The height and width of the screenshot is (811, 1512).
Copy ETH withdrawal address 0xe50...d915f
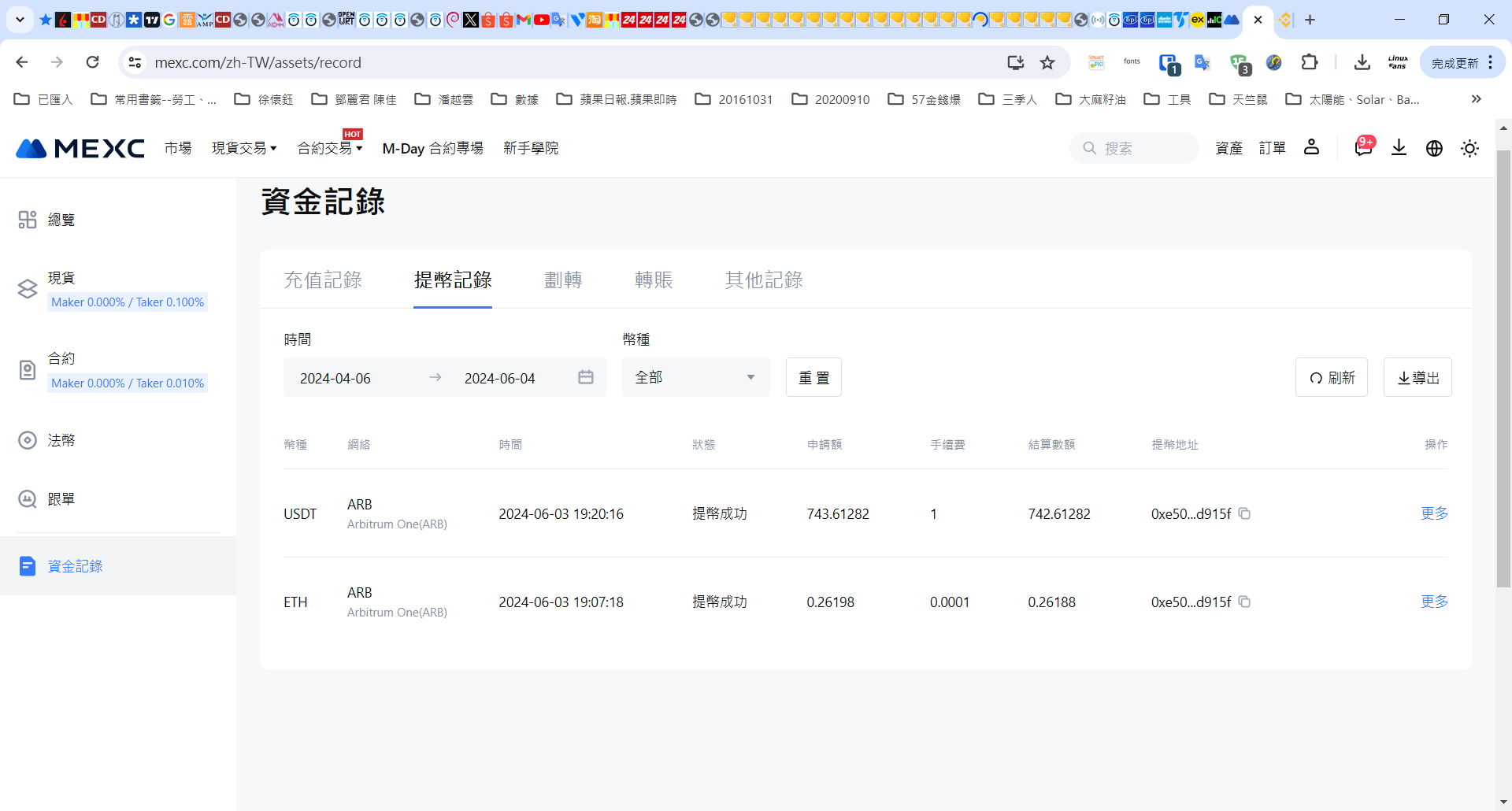pos(1244,602)
